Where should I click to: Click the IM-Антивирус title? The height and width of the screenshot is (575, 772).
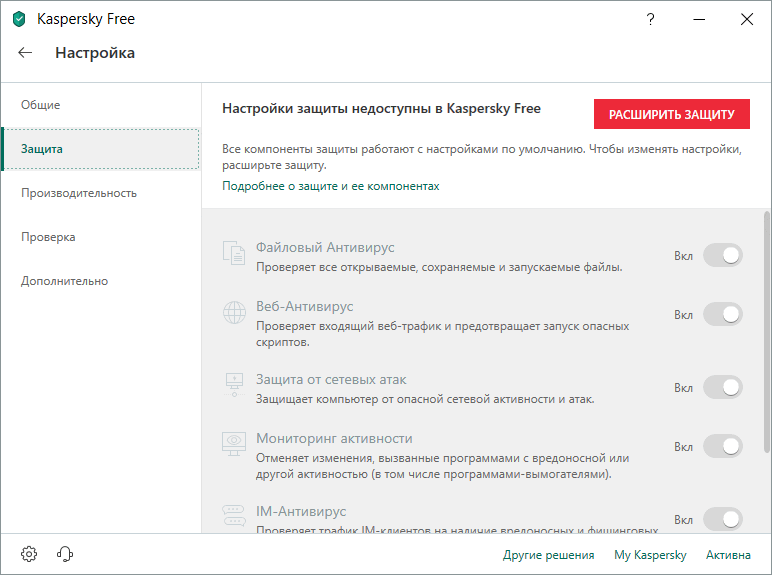pyautogui.click(x=301, y=511)
